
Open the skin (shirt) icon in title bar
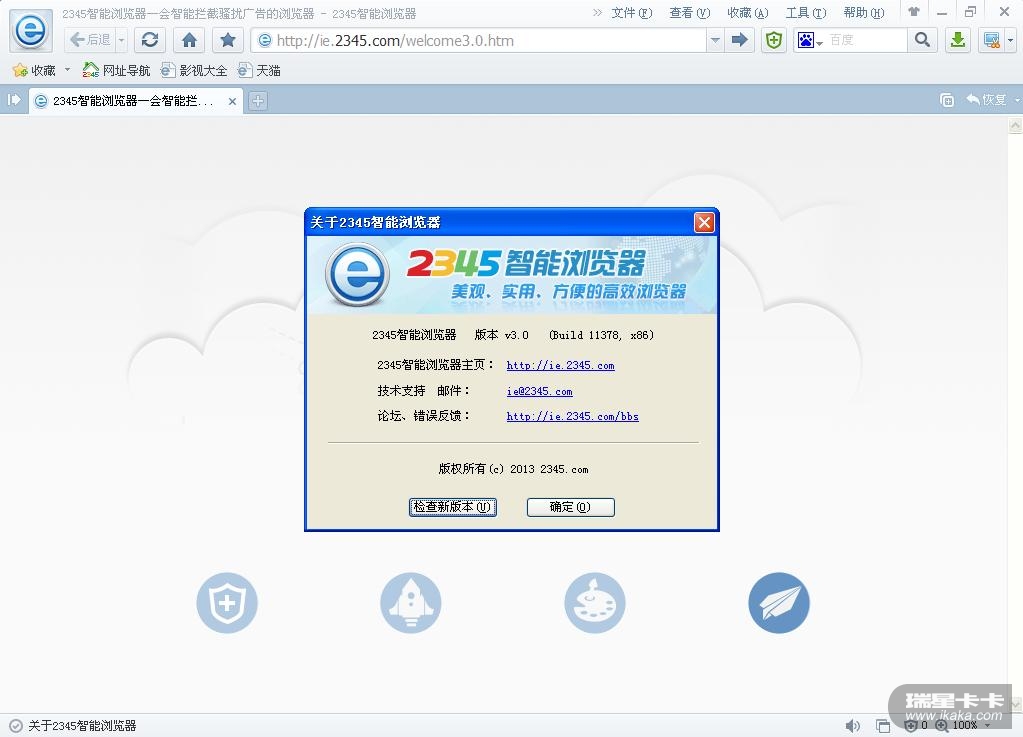click(x=914, y=12)
